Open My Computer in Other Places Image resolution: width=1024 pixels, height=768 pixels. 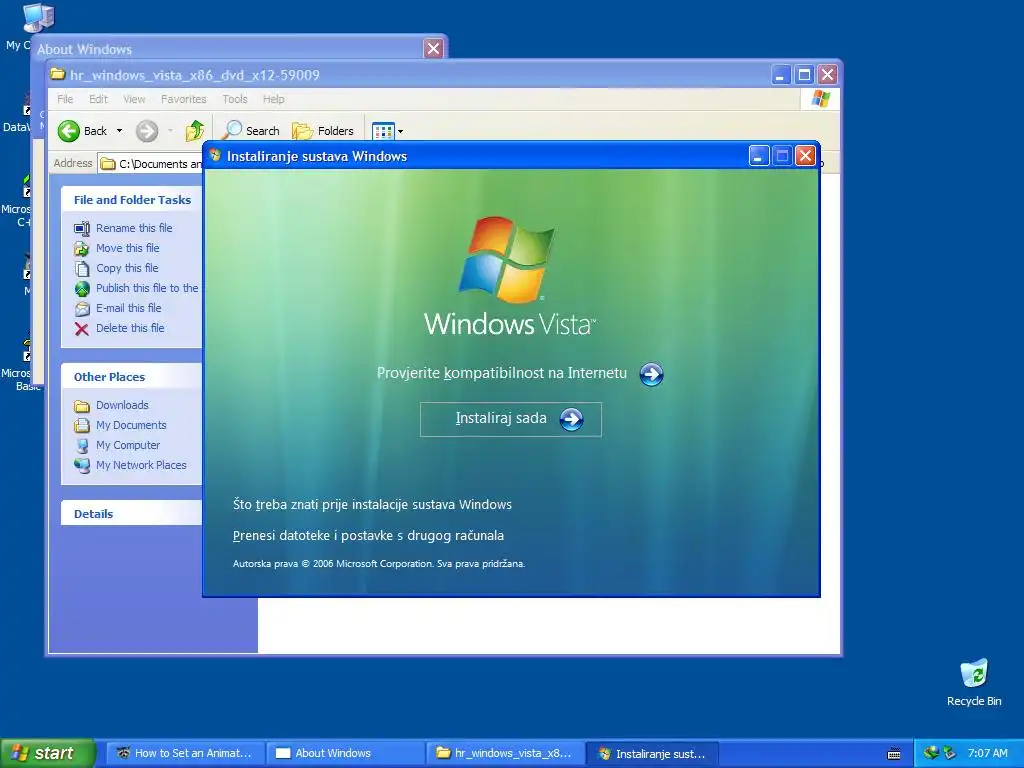(128, 445)
